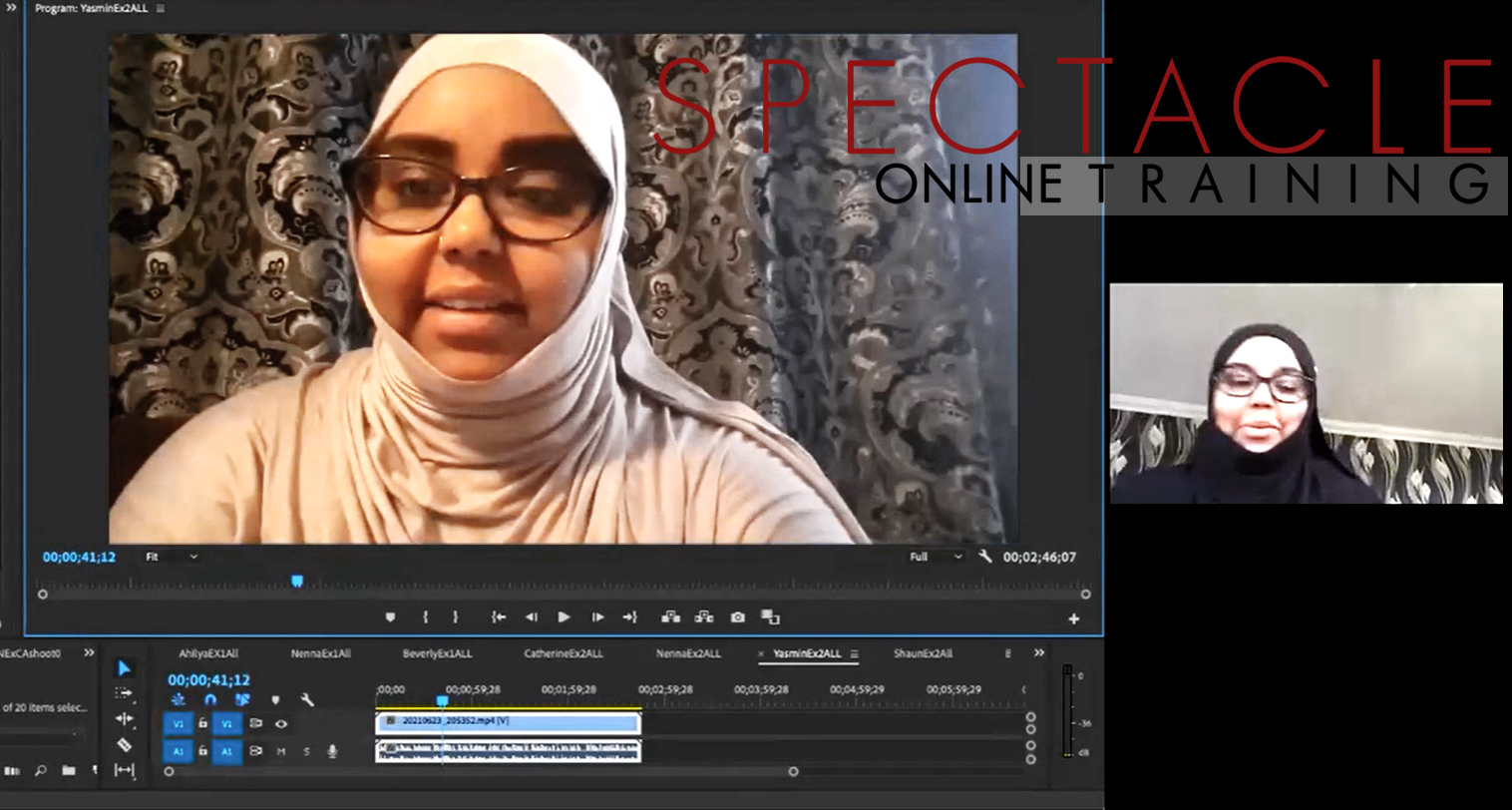This screenshot has width=1512, height=810.
Task: Expand the collapsed panels at top-left
Action: (x=11, y=8)
